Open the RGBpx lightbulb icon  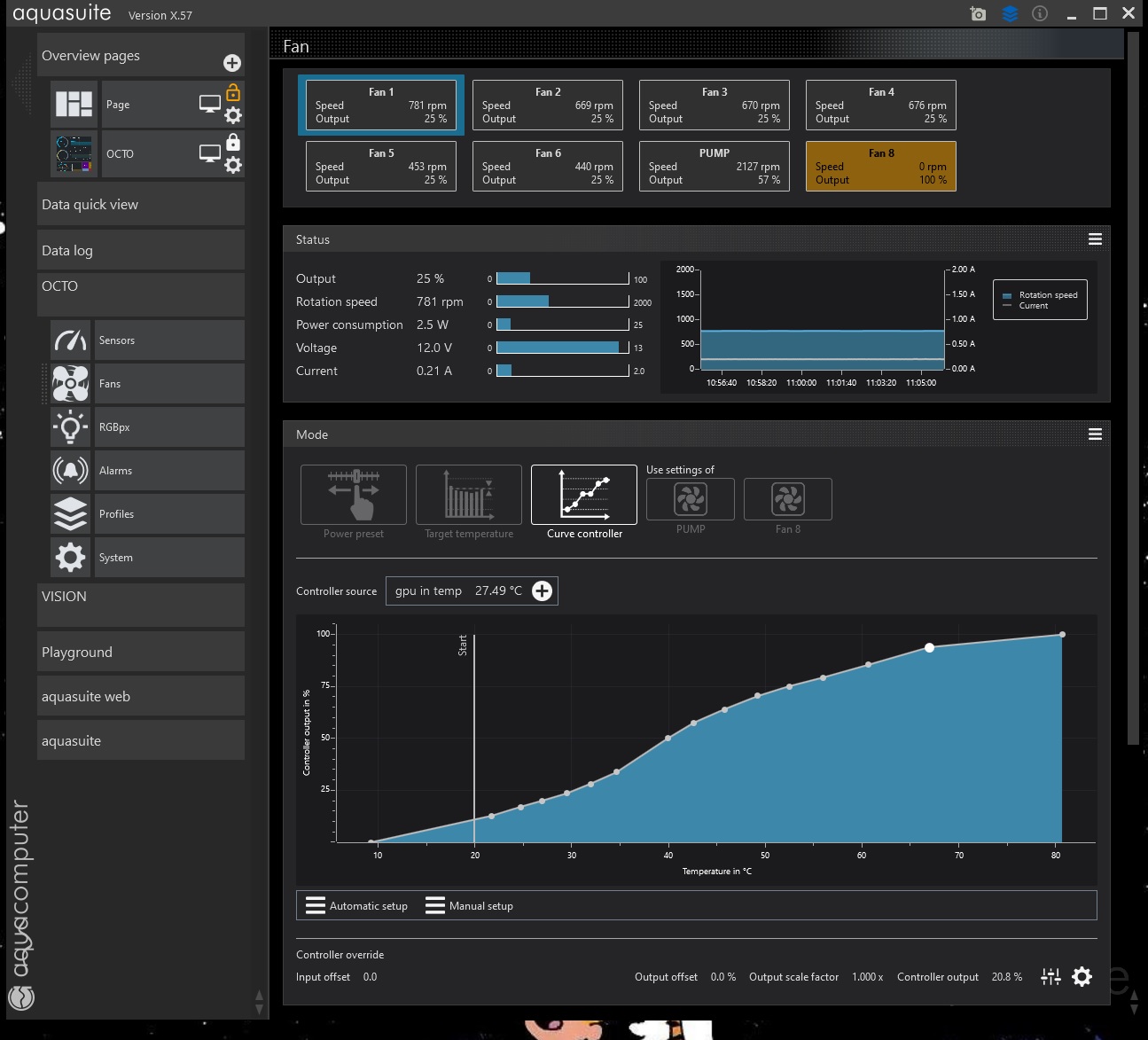tap(71, 427)
